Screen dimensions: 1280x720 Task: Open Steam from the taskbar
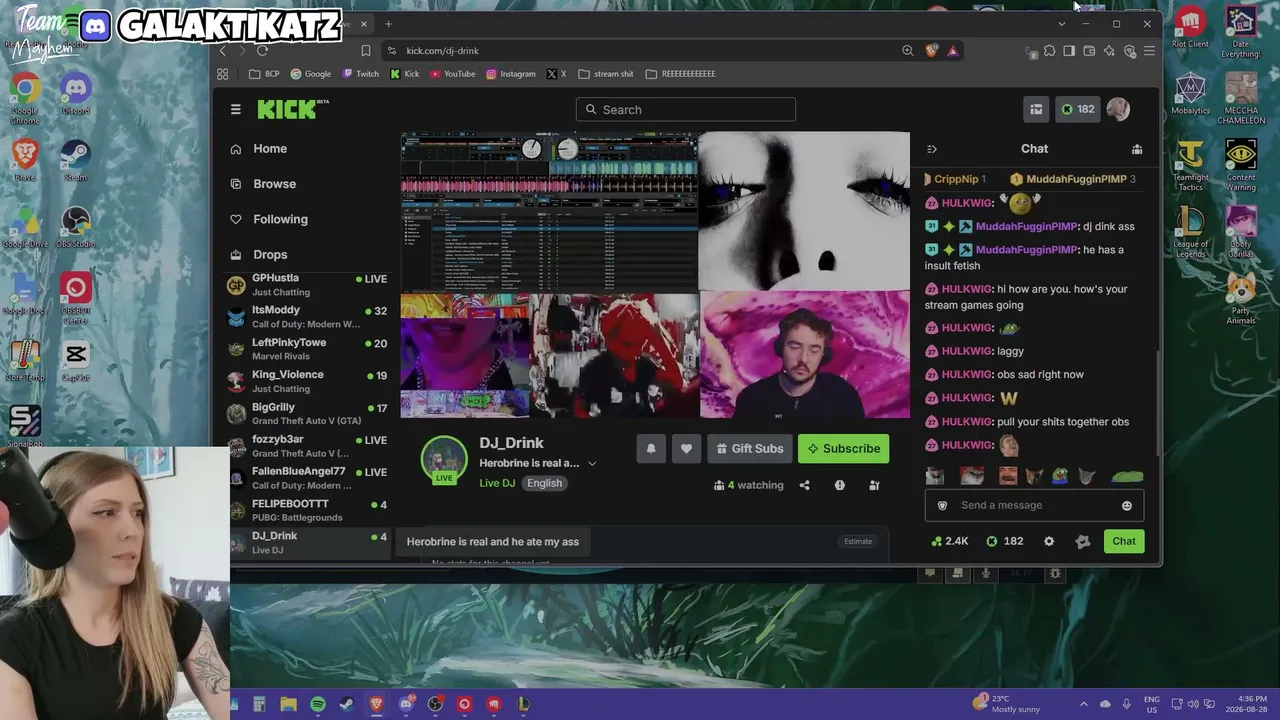coord(347,704)
